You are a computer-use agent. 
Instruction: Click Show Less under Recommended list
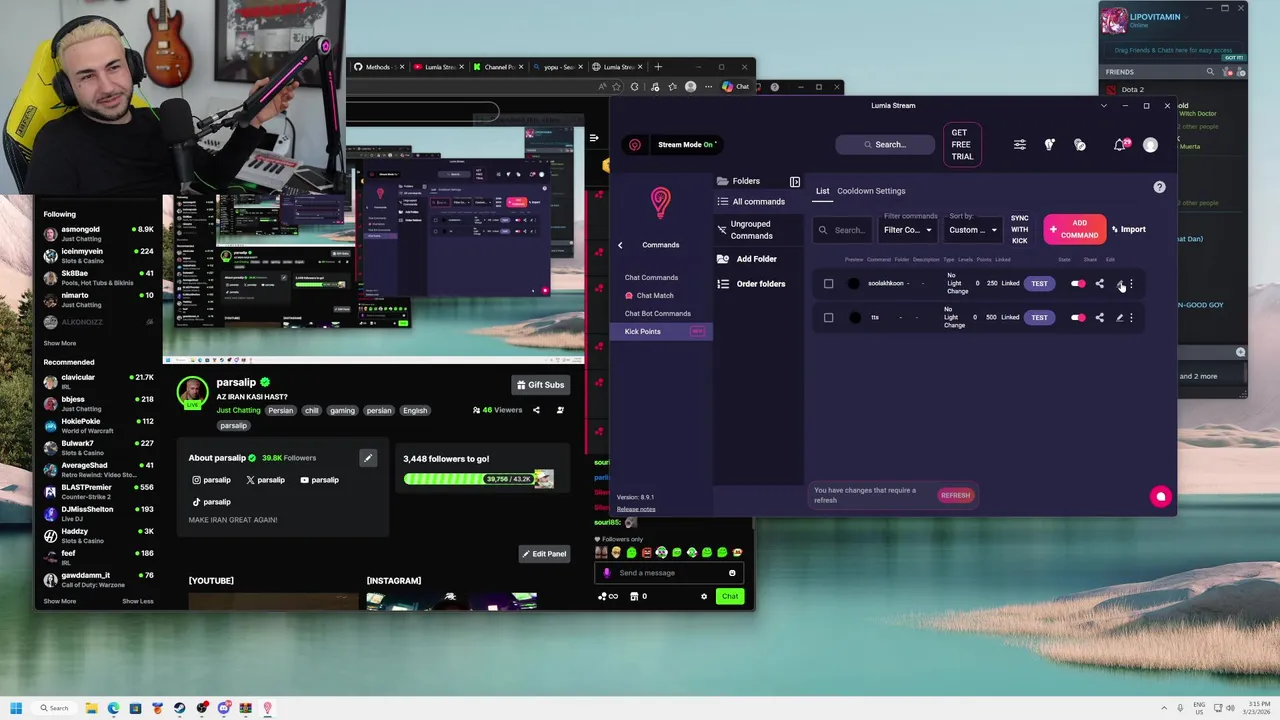point(138,601)
